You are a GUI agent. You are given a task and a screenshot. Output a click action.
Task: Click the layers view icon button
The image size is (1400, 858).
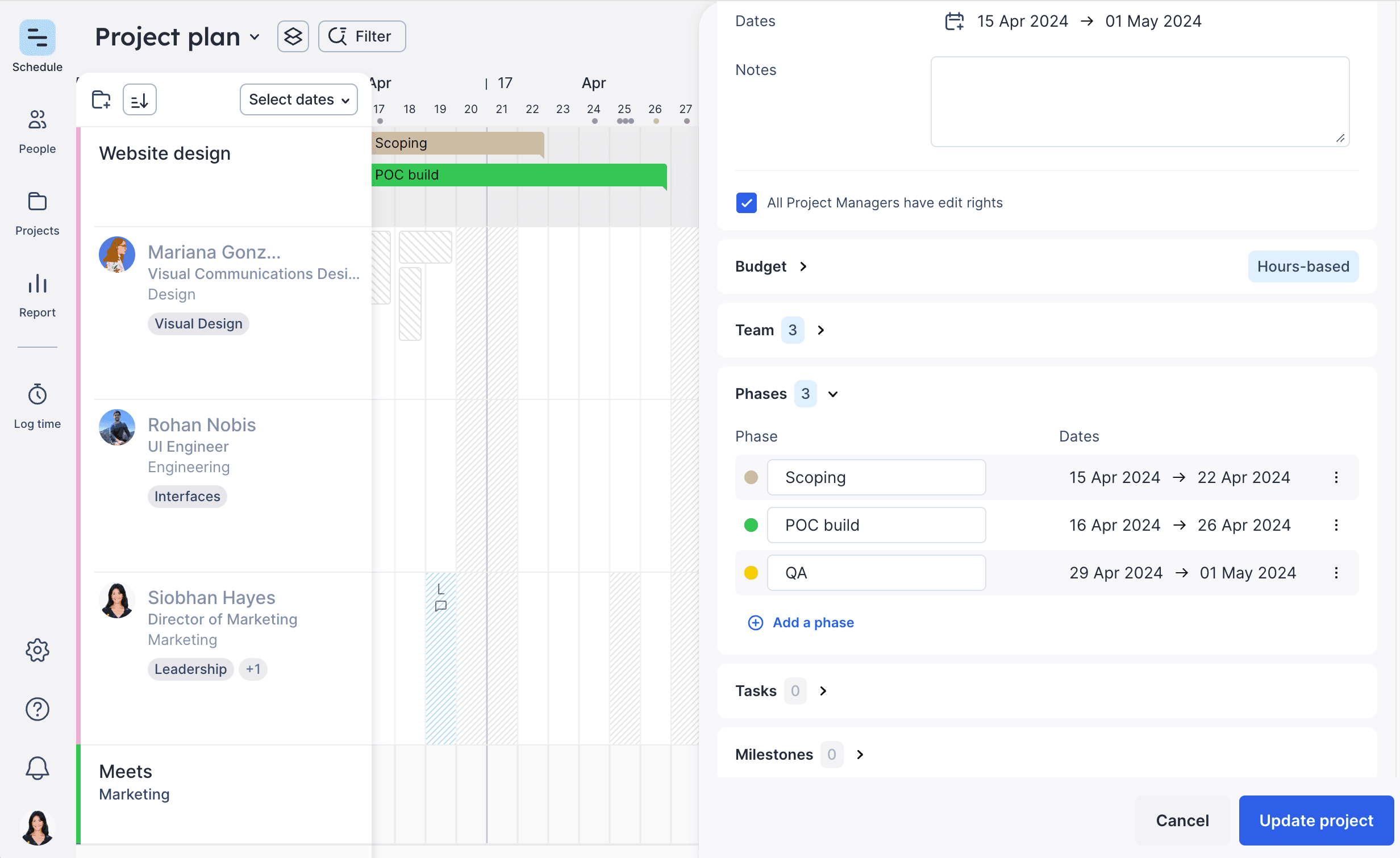coord(293,36)
